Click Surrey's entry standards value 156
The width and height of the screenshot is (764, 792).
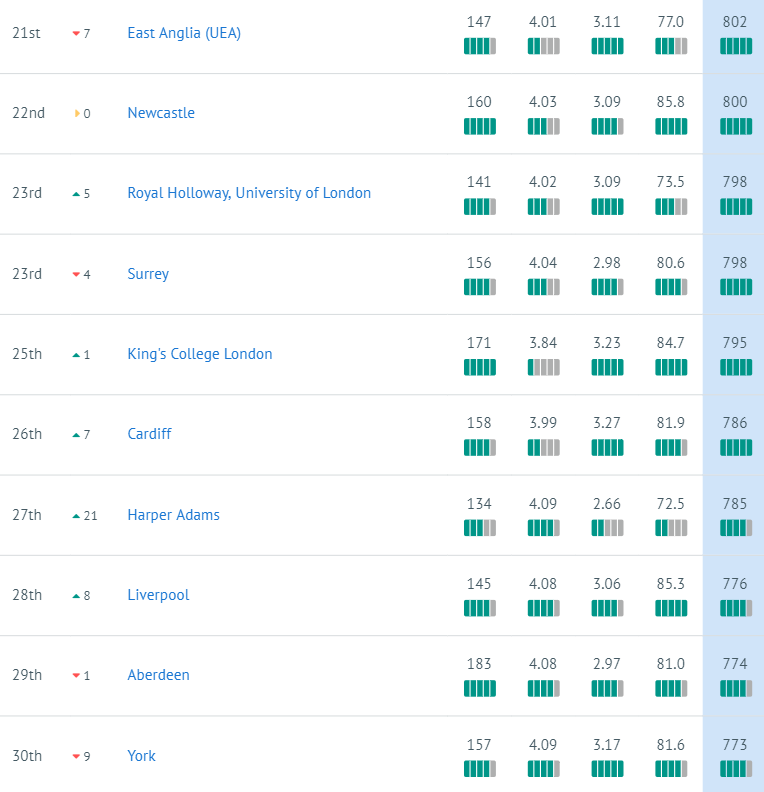pos(479,263)
